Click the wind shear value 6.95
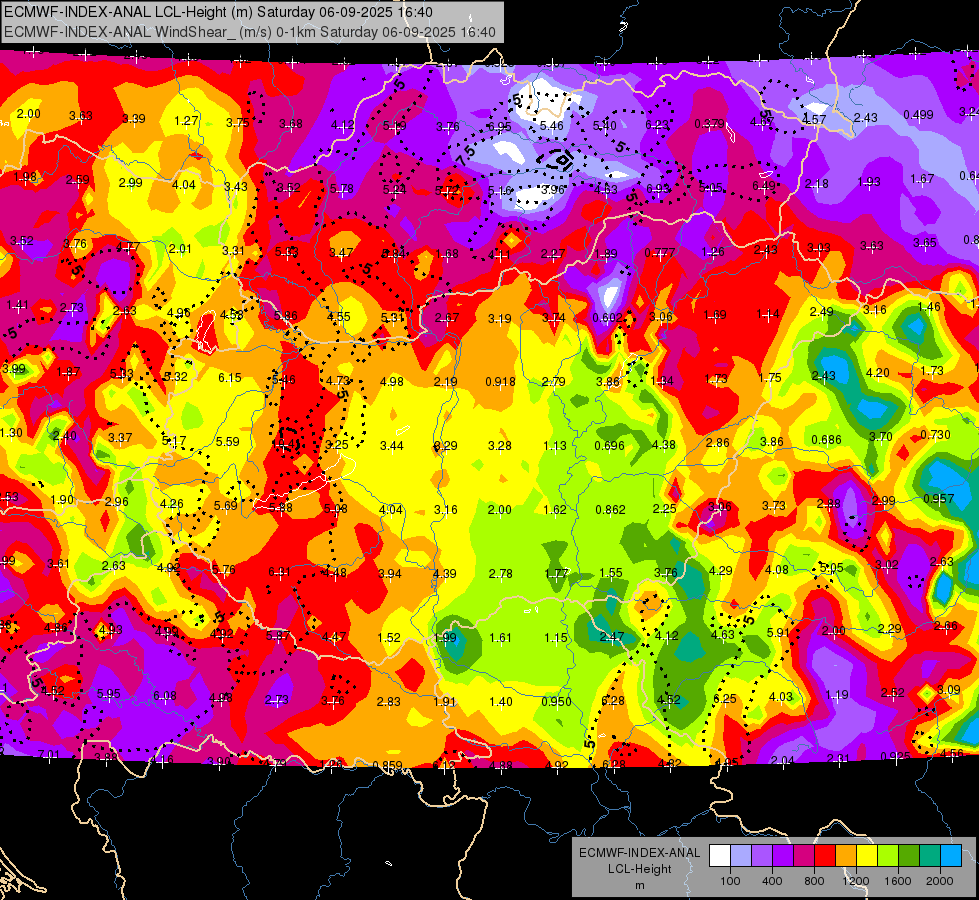This screenshot has width=979, height=900. 499,126
